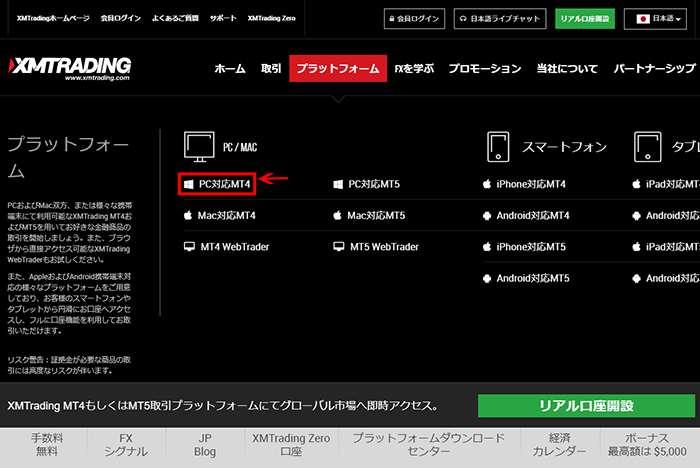Viewport: 700px width, 468px height.
Task: Click FXシグナル footer item
Action: (126, 445)
